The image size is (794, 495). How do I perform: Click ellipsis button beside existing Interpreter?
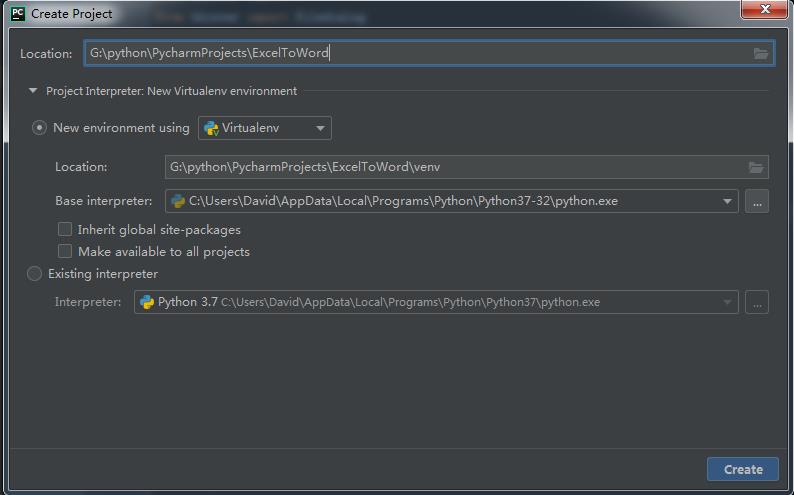point(757,302)
